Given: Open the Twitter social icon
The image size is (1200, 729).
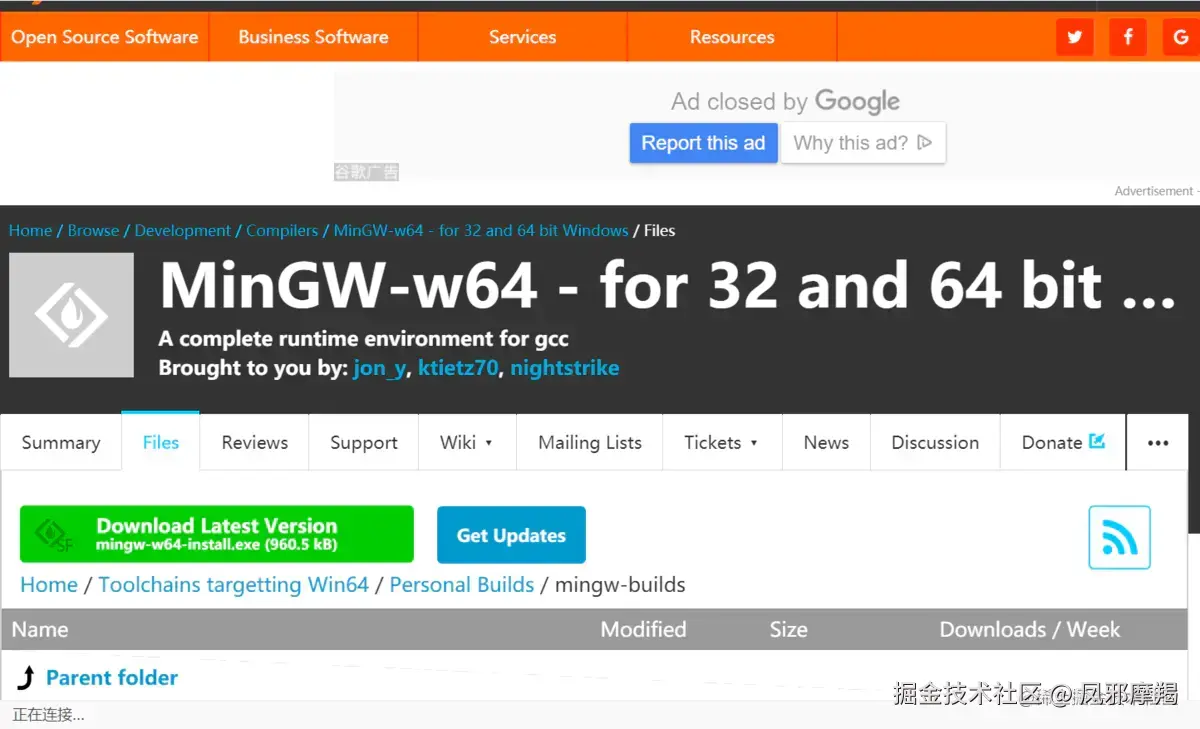Looking at the screenshot, I should tap(1074, 38).
